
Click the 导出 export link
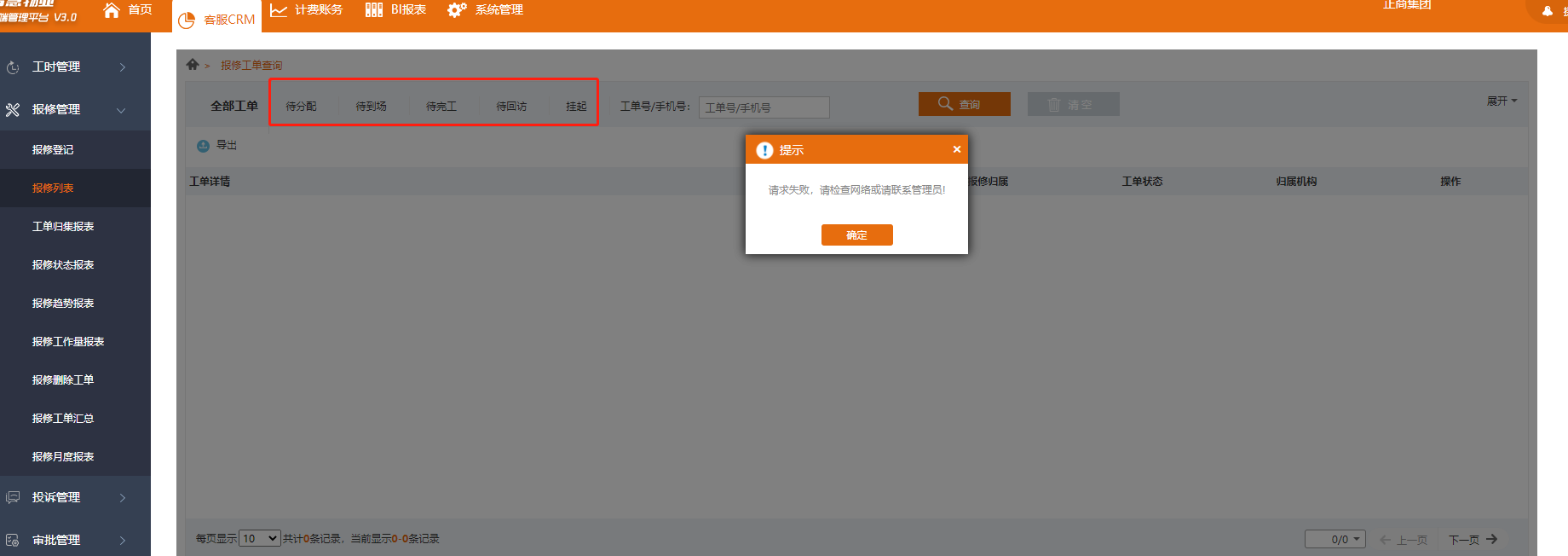point(227,145)
